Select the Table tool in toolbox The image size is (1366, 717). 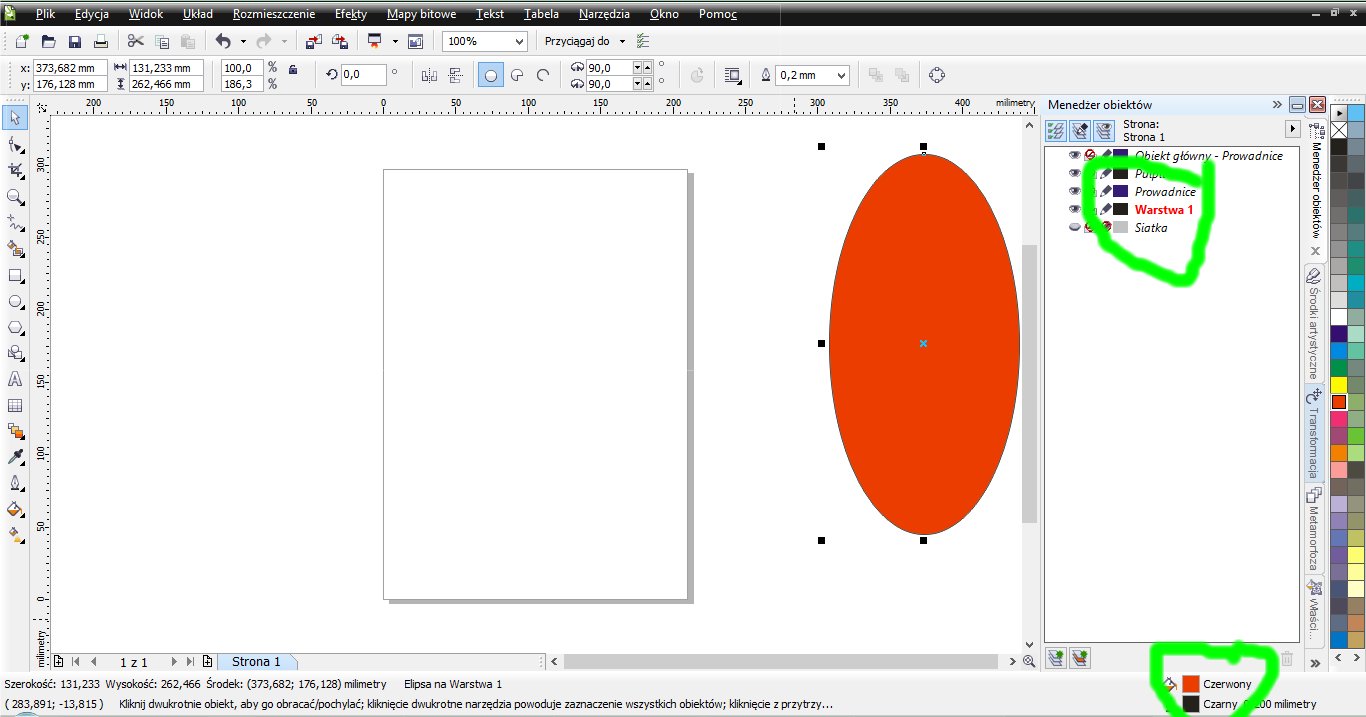[x=15, y=405]
